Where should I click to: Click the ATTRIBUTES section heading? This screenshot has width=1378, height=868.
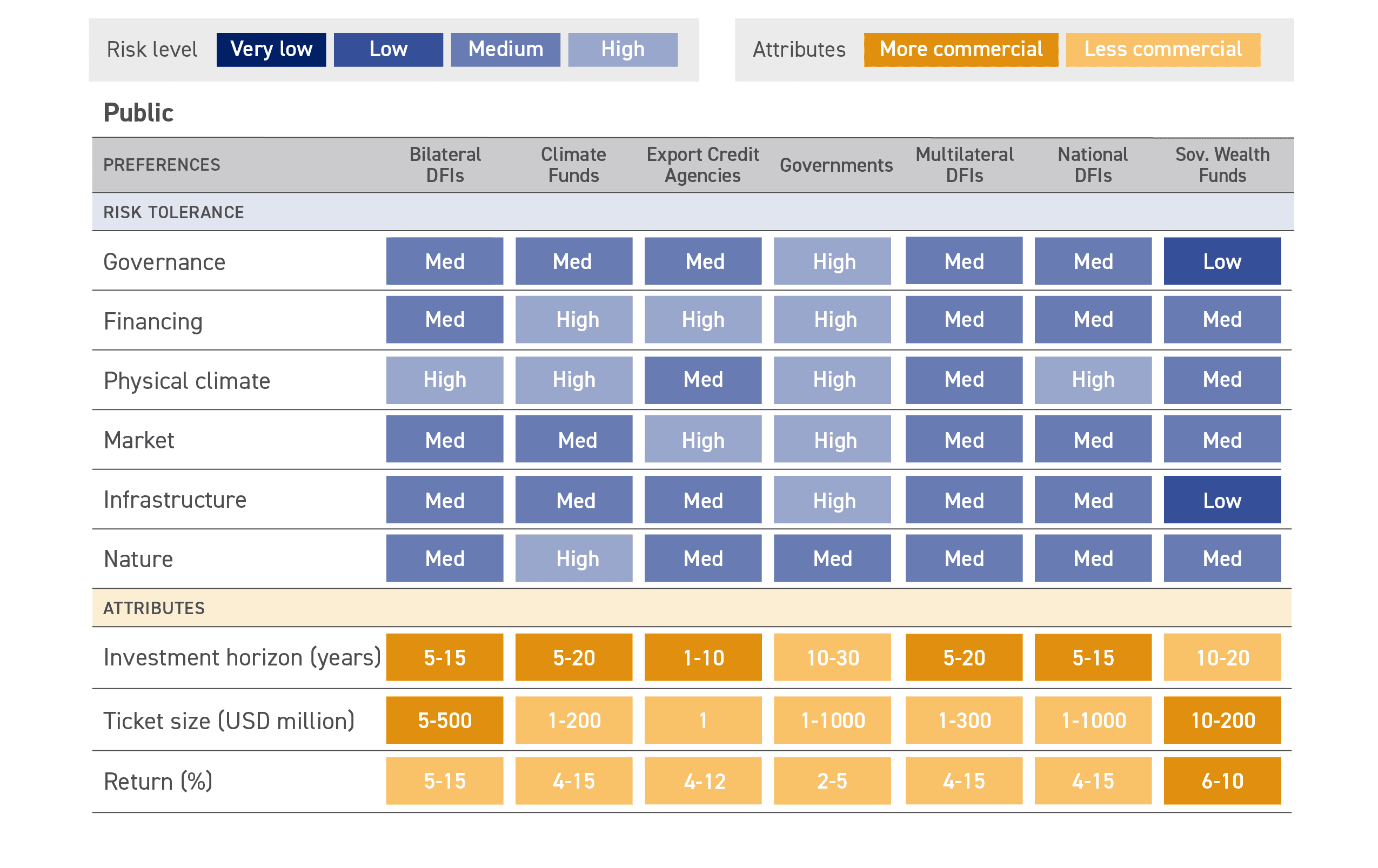(153, 608)
